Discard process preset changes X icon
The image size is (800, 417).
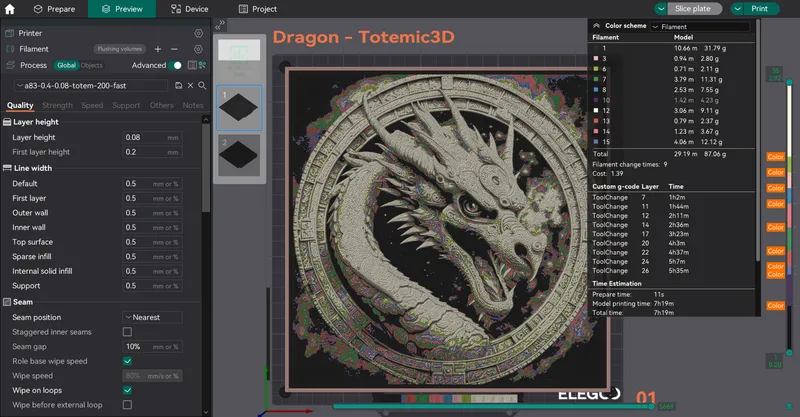(190, 86)
